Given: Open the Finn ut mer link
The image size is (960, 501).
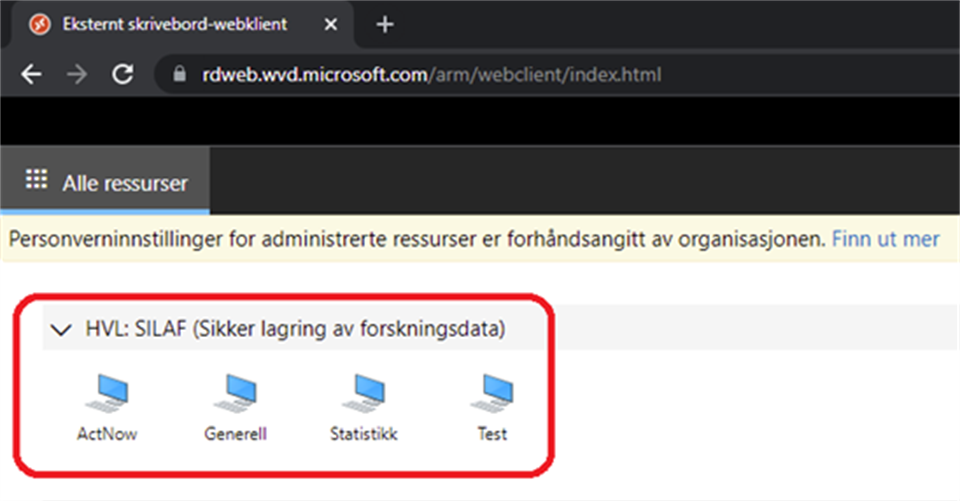Looking at the screenshot, I should click(886, 239).
